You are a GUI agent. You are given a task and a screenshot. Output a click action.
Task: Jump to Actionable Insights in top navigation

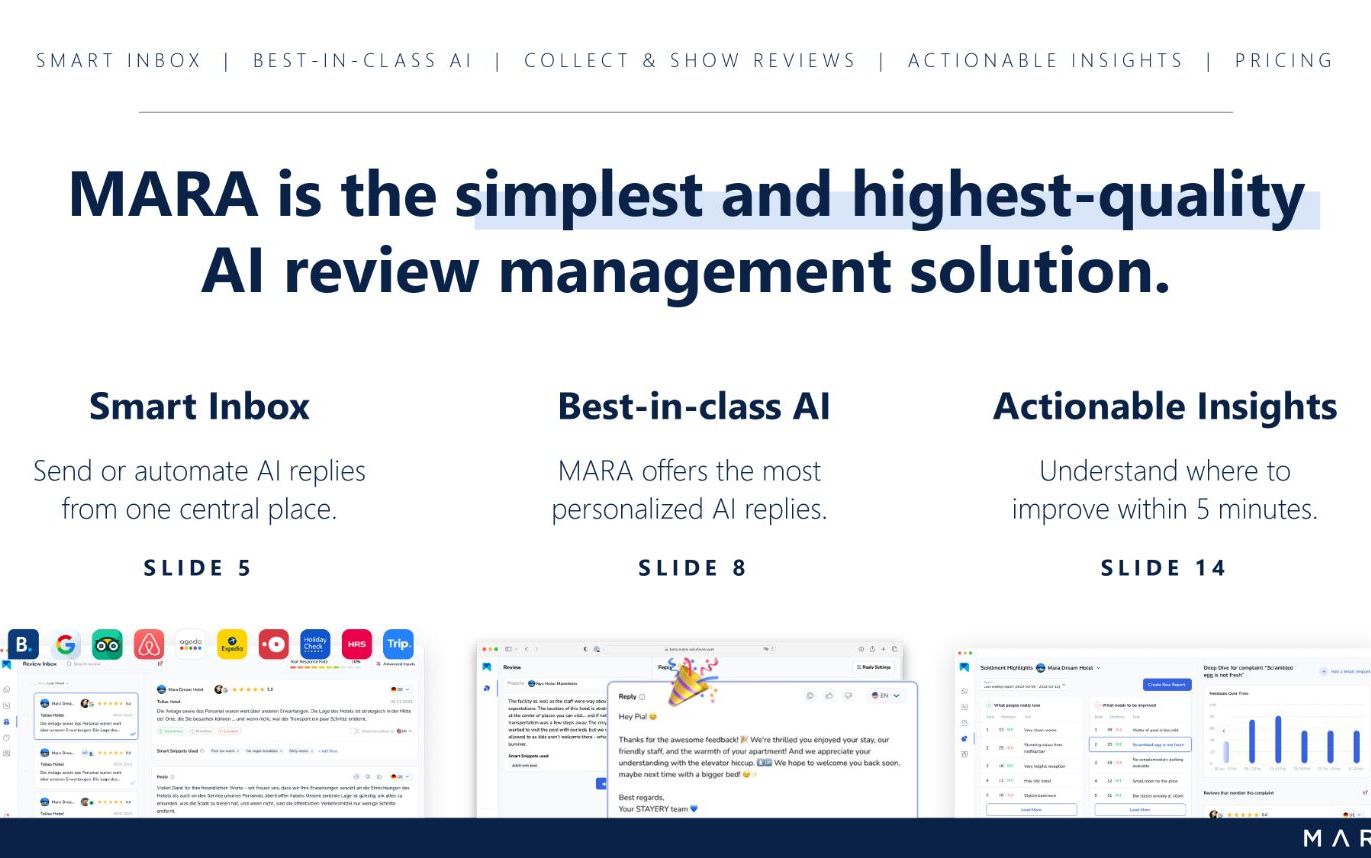1045,60
